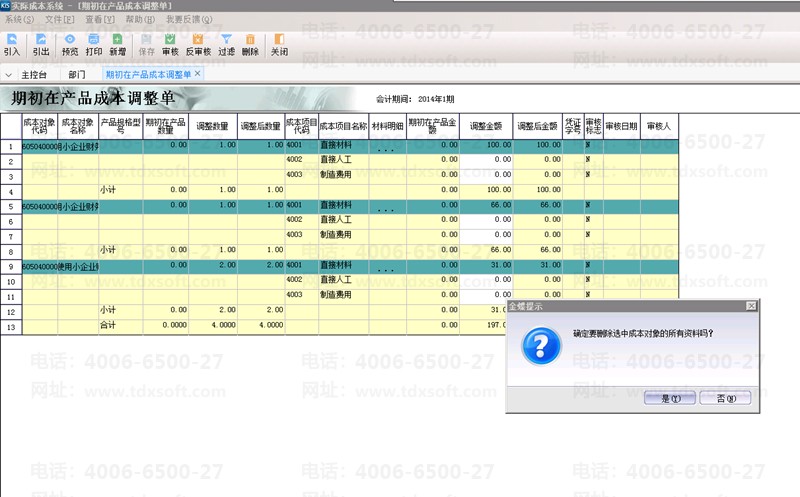This screenshot has width=800, height=497.
Task: Click 调整金额 cell 66.00 in row 5
Action: click(x=486, y=206)
